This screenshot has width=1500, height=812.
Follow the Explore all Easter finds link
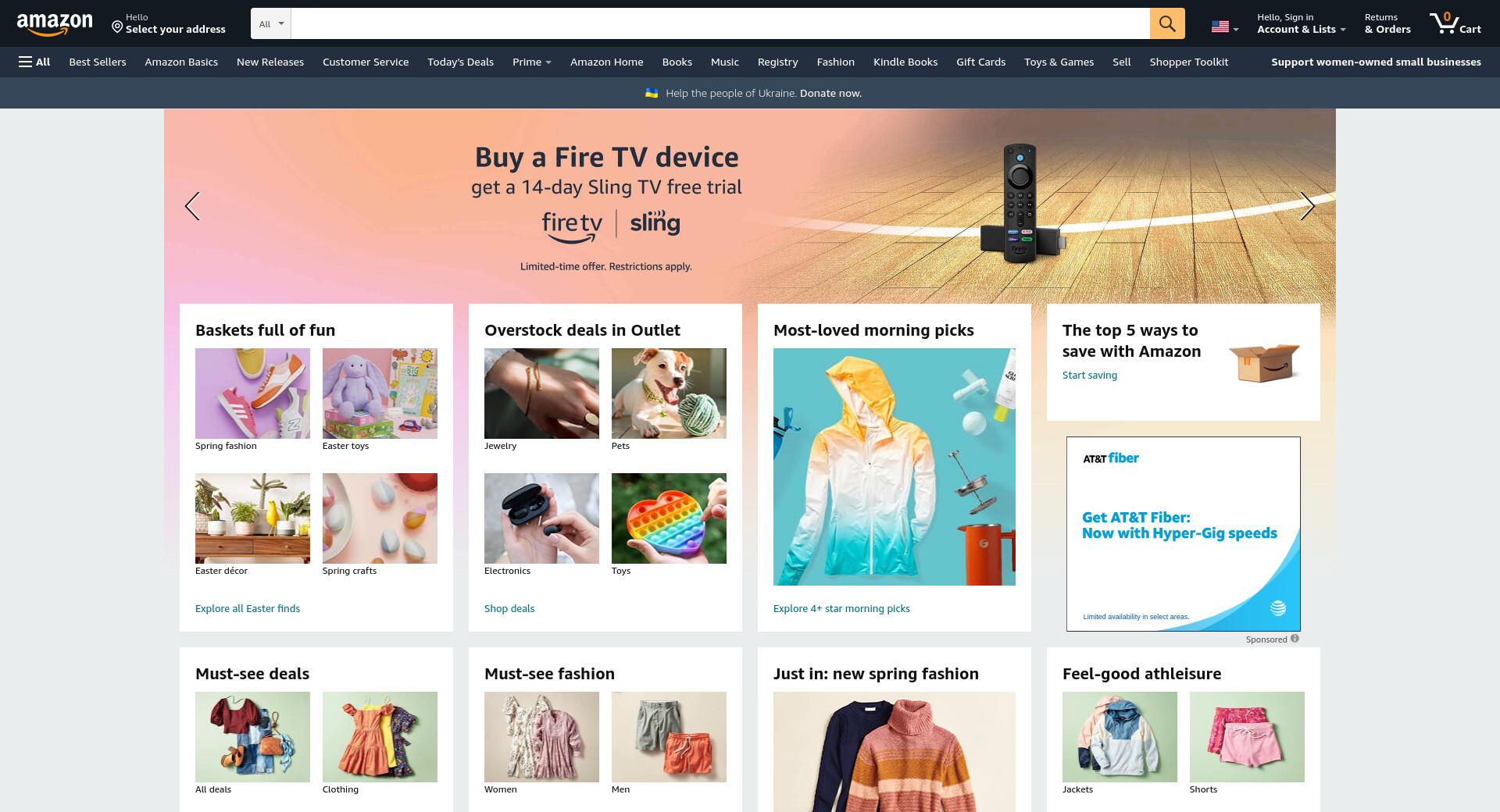click(x=248, y=608)
